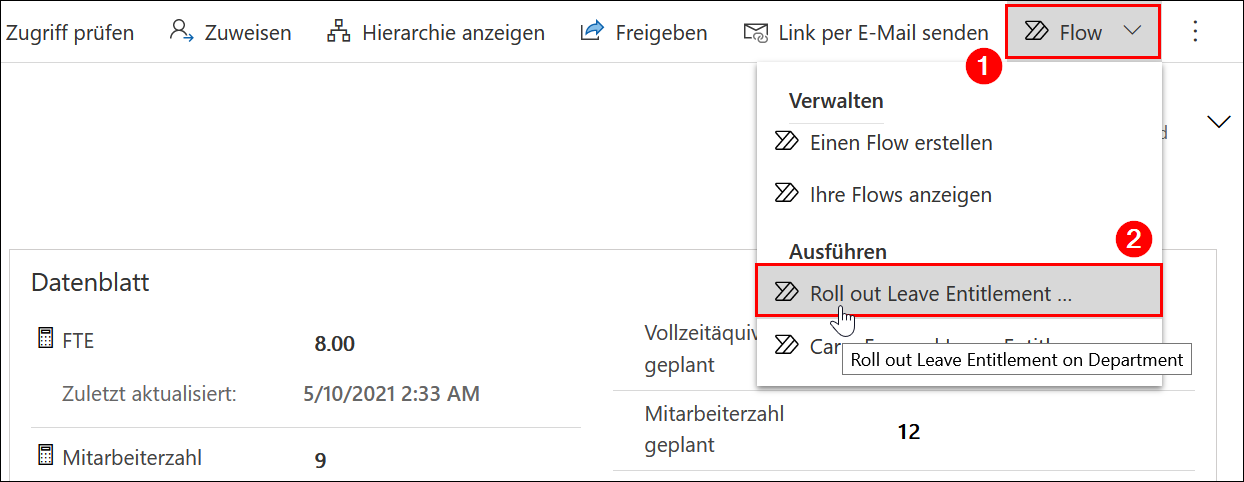
Task: Click the Mitarbeiterzahl value 9 field
Action: (321, 460)
